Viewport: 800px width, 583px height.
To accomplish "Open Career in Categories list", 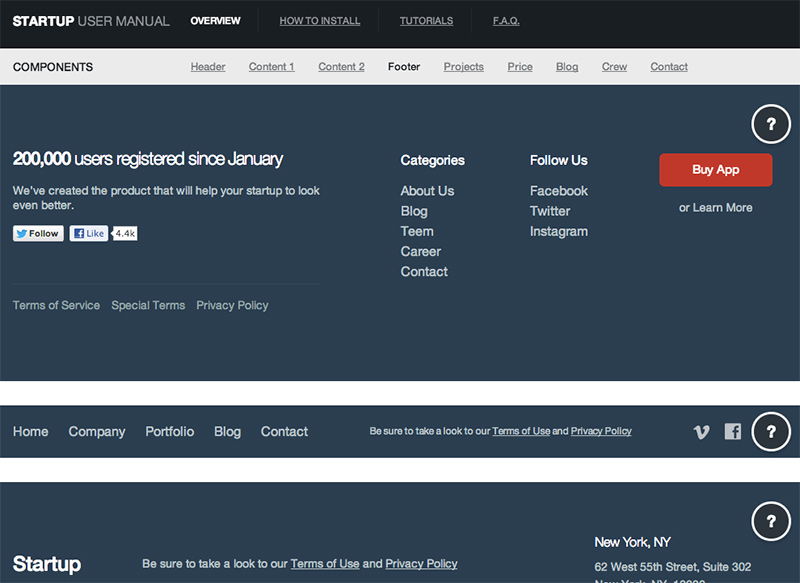I will 421,251.
